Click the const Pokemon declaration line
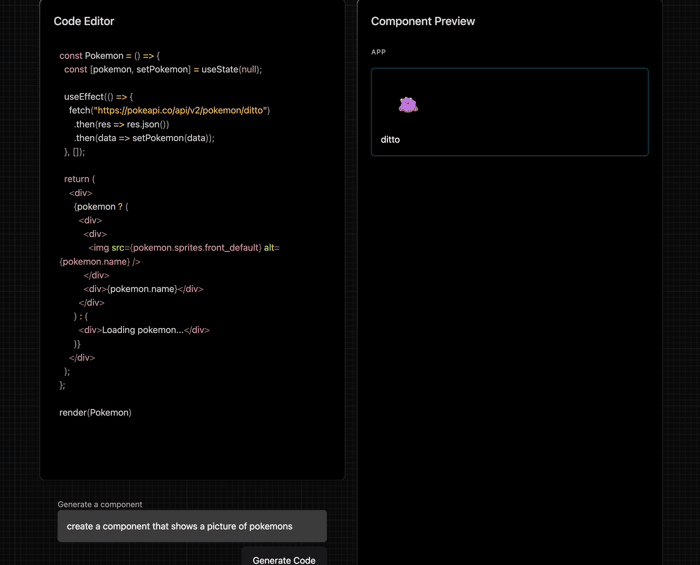 tap(109, 56)
